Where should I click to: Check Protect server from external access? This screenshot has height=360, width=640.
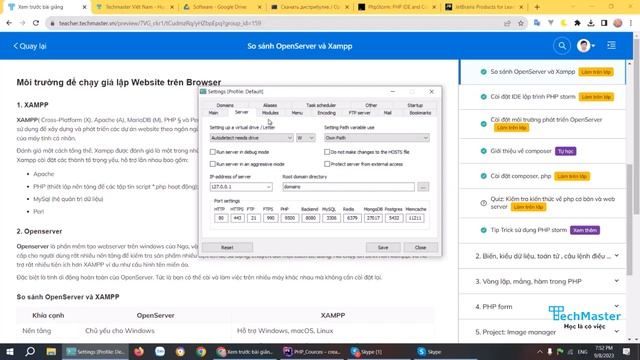click(x=327, y=164)
